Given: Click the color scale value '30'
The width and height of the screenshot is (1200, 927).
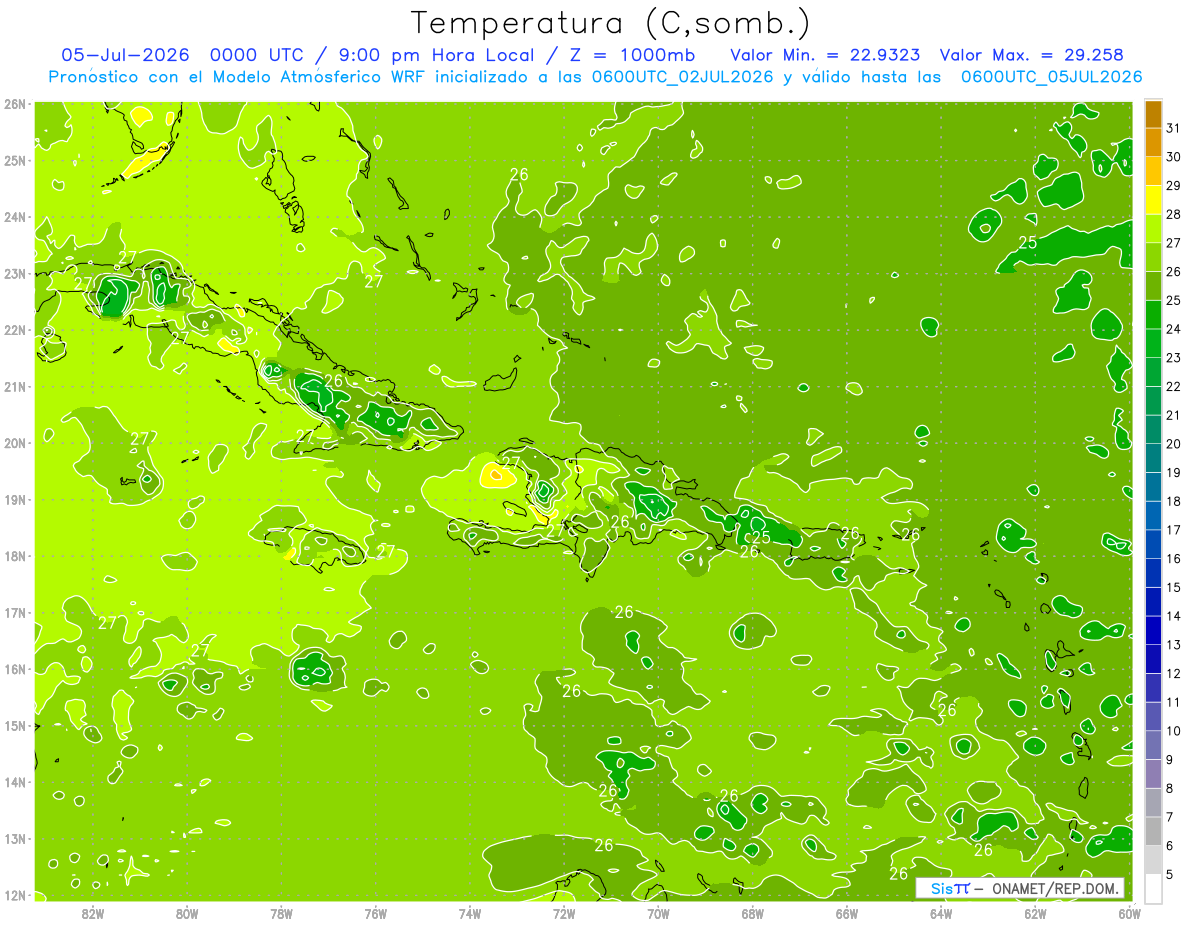Looking at the screenshot, I should (1173, 157).
